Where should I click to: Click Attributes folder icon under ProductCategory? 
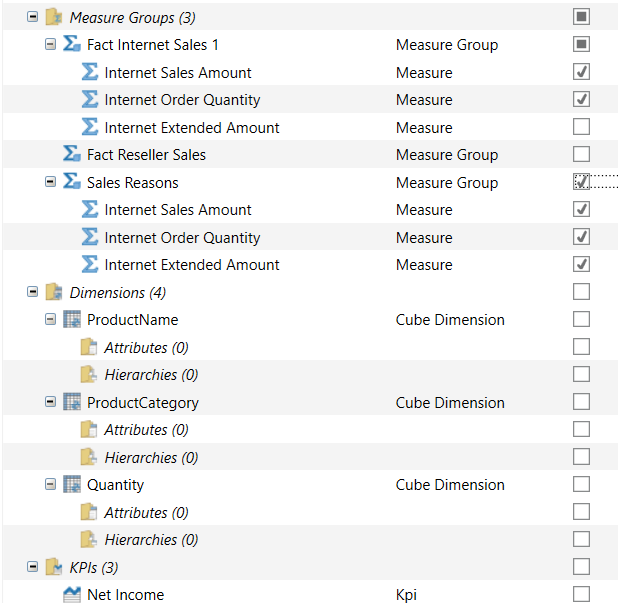pyautogui.click(x=89, y=430)
